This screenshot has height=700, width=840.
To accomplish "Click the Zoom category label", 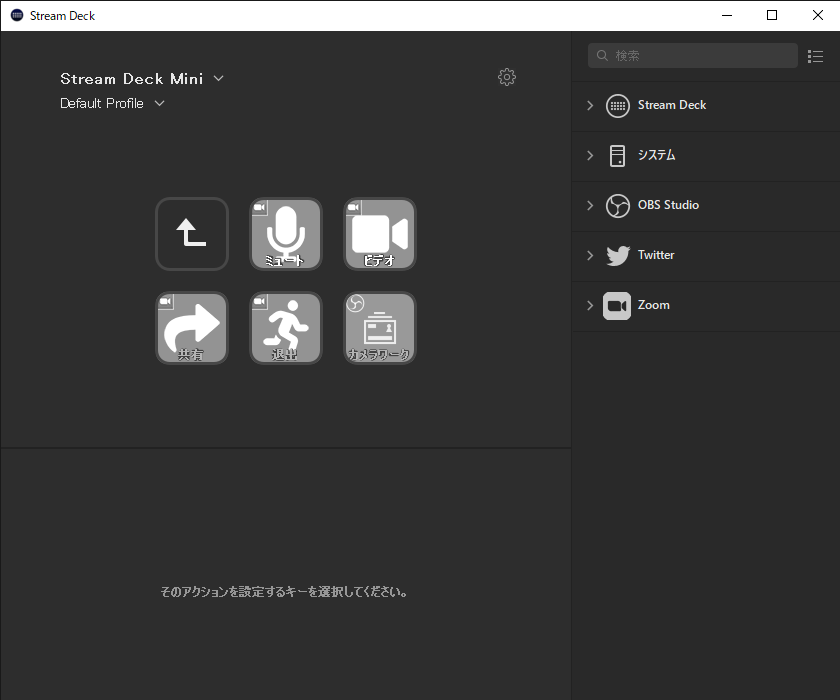I will point(654,305).
